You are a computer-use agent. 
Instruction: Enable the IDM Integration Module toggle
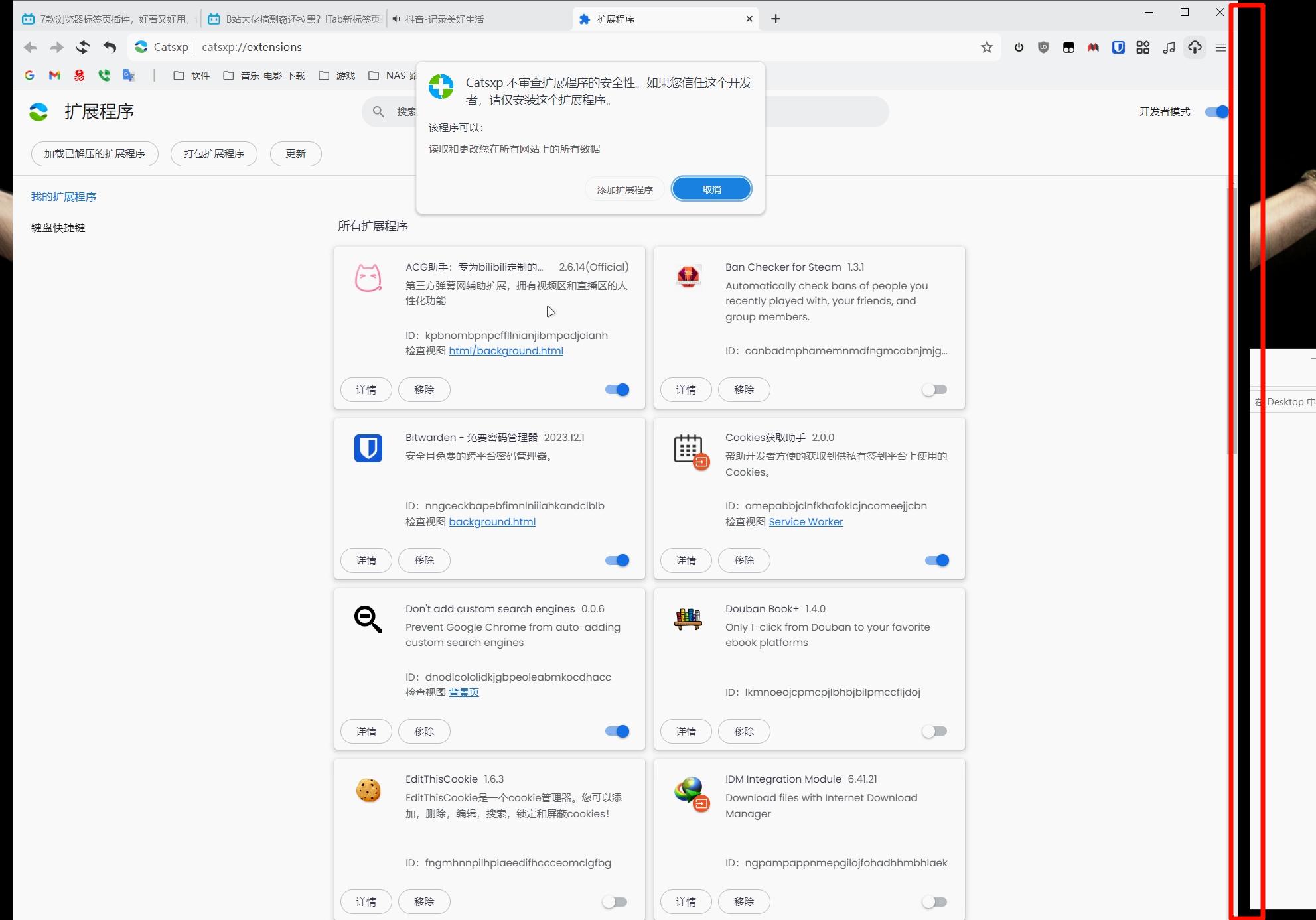[x=934, y=902]
